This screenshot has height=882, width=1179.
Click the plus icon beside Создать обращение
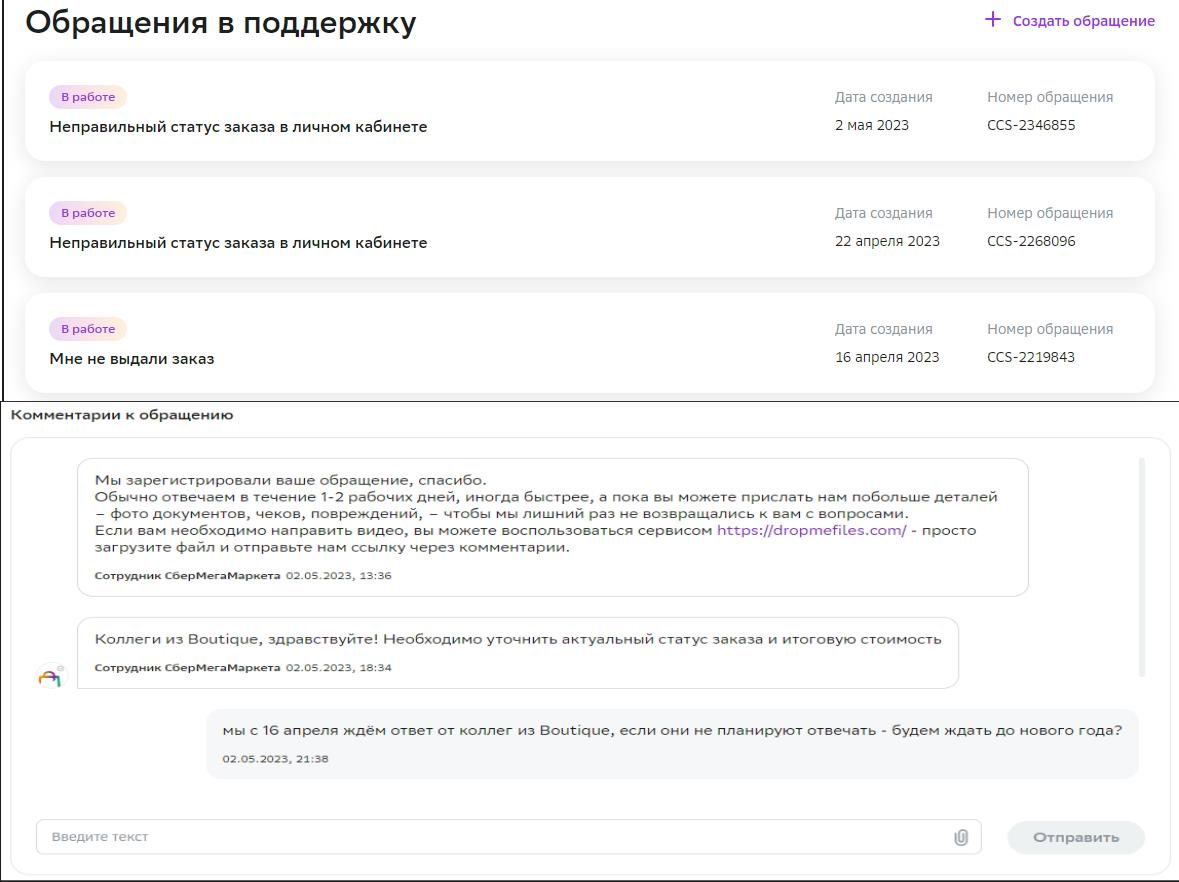point(992,20)
